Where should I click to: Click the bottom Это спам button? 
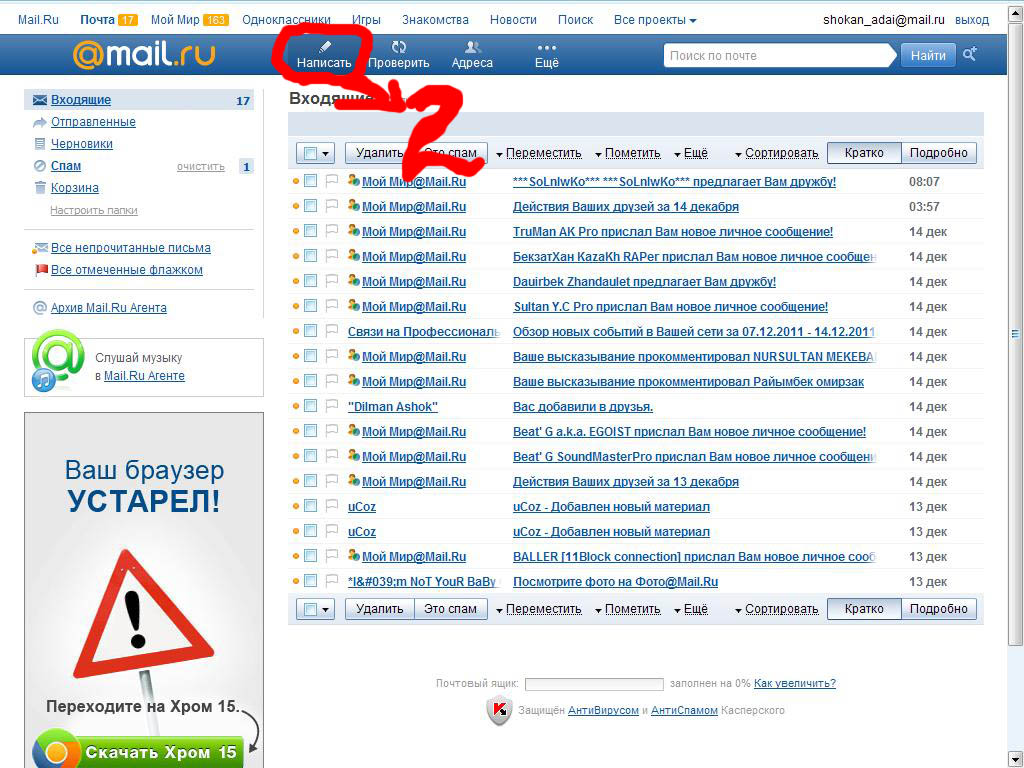pyautogui.click(x=450, y=609)
